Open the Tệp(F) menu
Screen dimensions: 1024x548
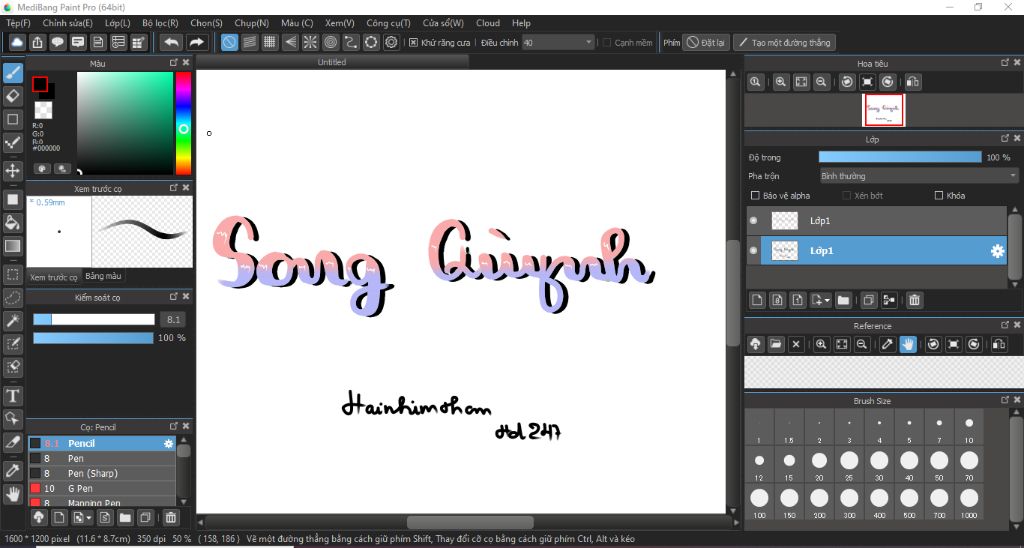point(18,23)
